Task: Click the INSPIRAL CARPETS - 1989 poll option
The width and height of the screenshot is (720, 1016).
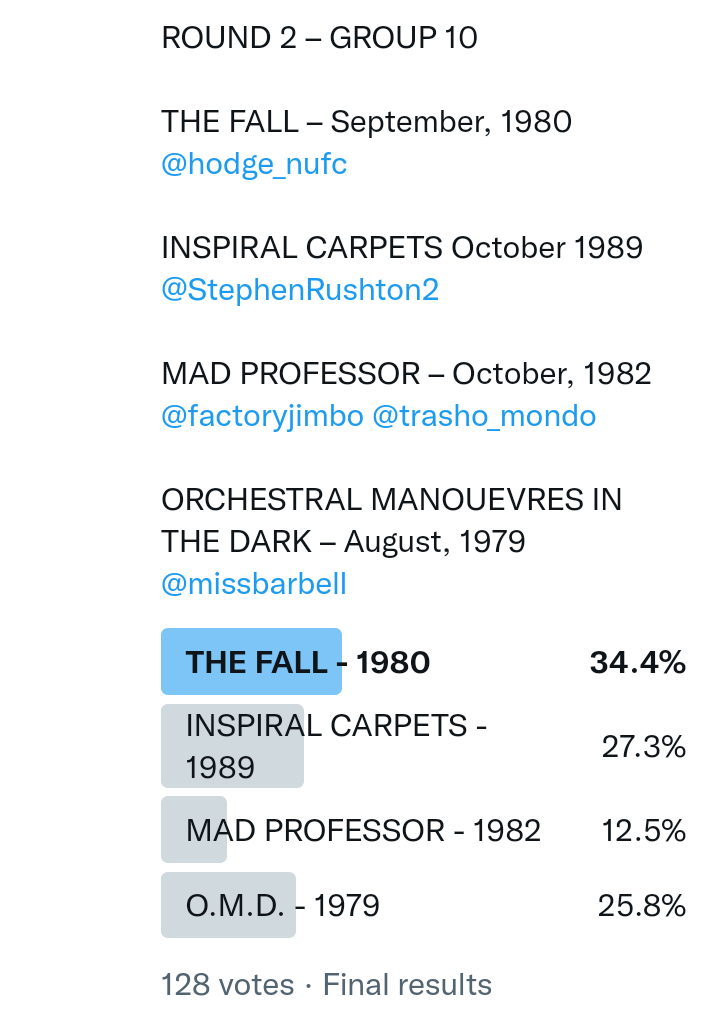Action: pos(336,746)
